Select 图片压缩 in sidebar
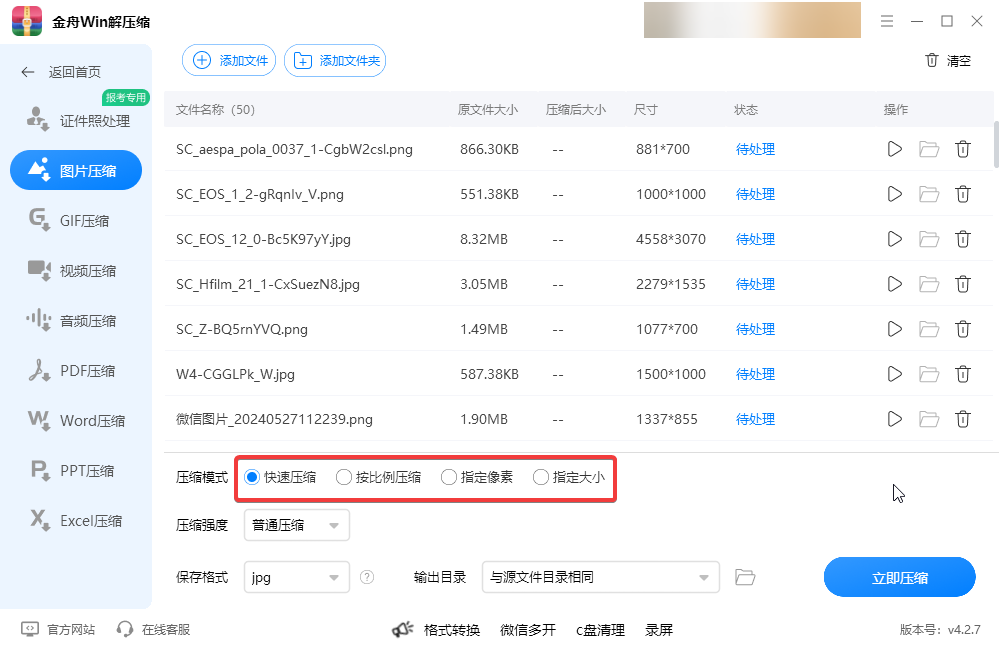 76,170
